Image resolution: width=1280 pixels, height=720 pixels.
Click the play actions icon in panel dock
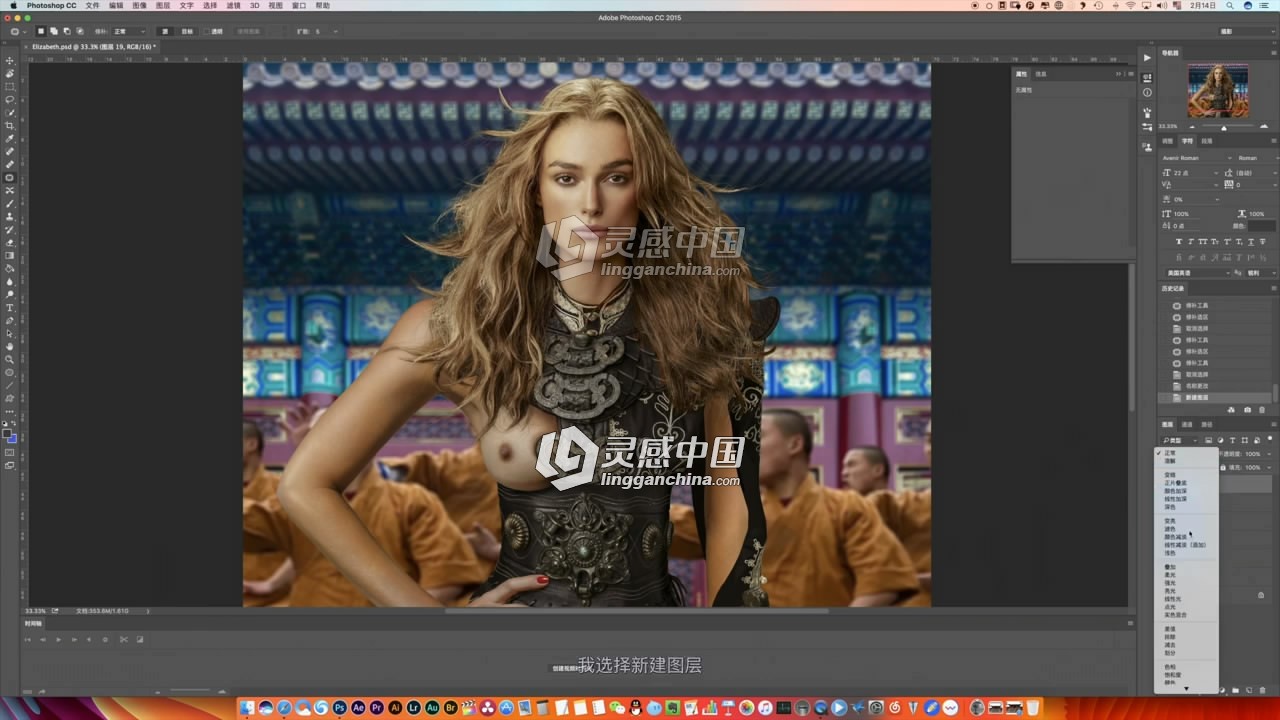coord(1147,58)
